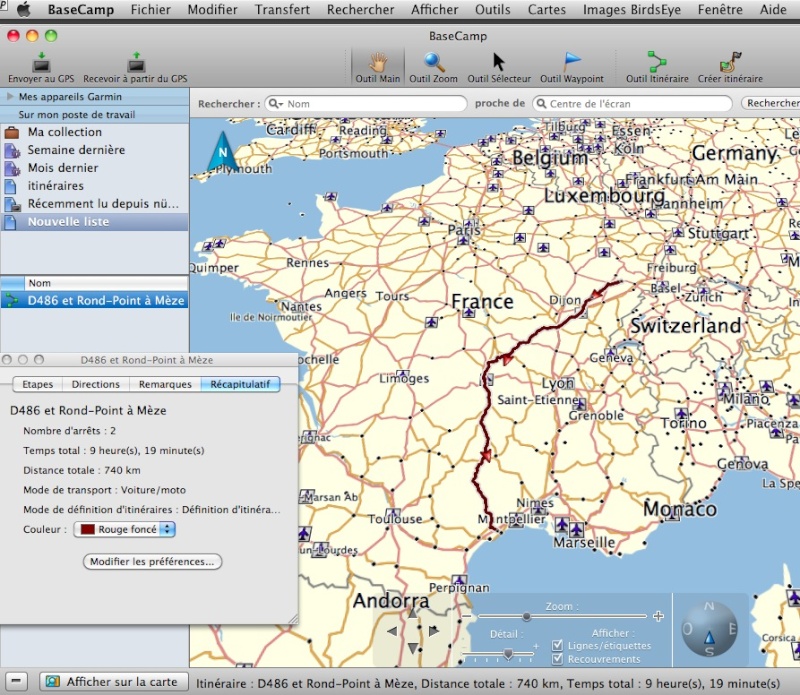The image size is (800, 695).
Task: Click the Nom search input field
Action: 366,104
